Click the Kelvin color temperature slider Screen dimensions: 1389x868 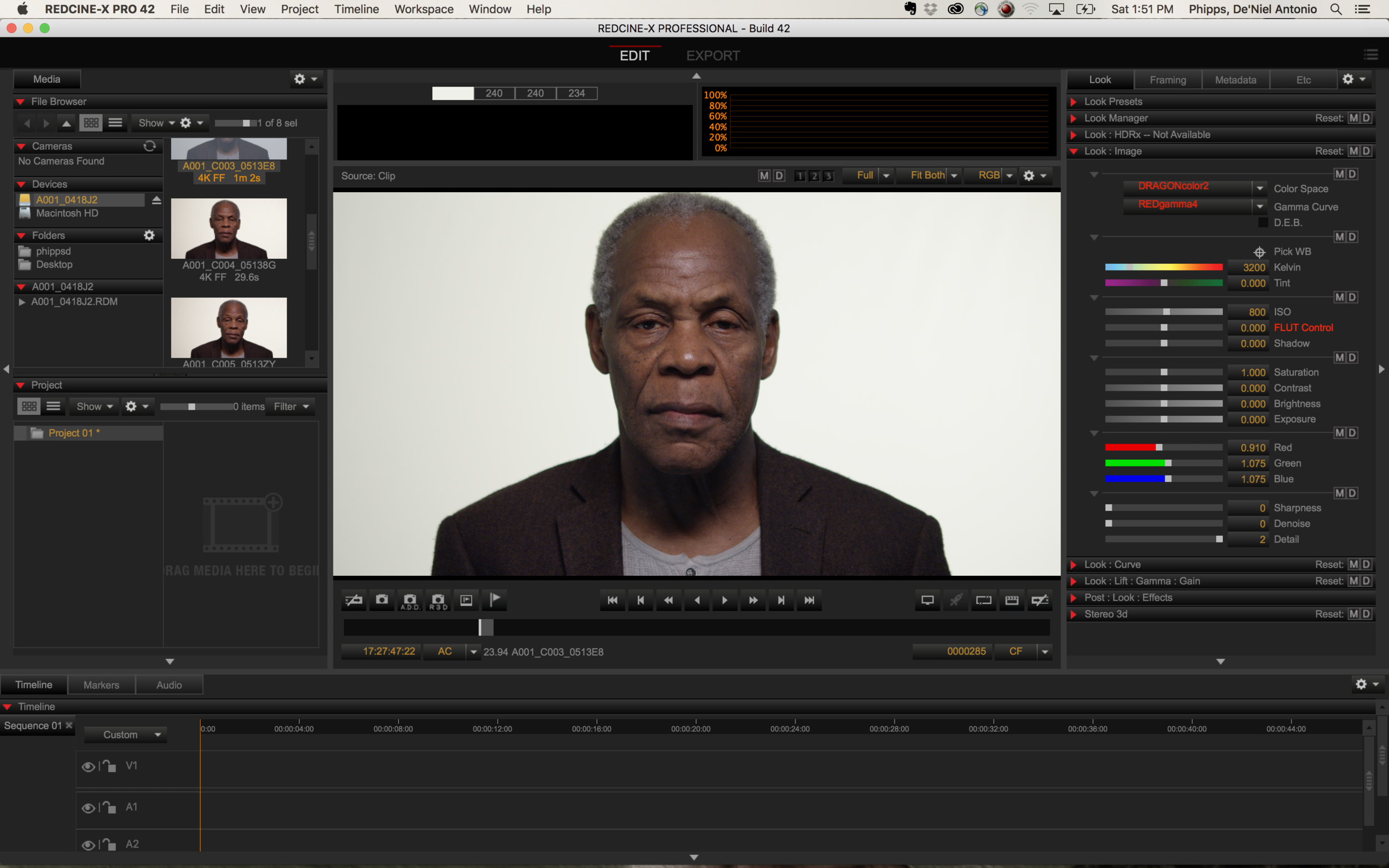coord(1163,268)
